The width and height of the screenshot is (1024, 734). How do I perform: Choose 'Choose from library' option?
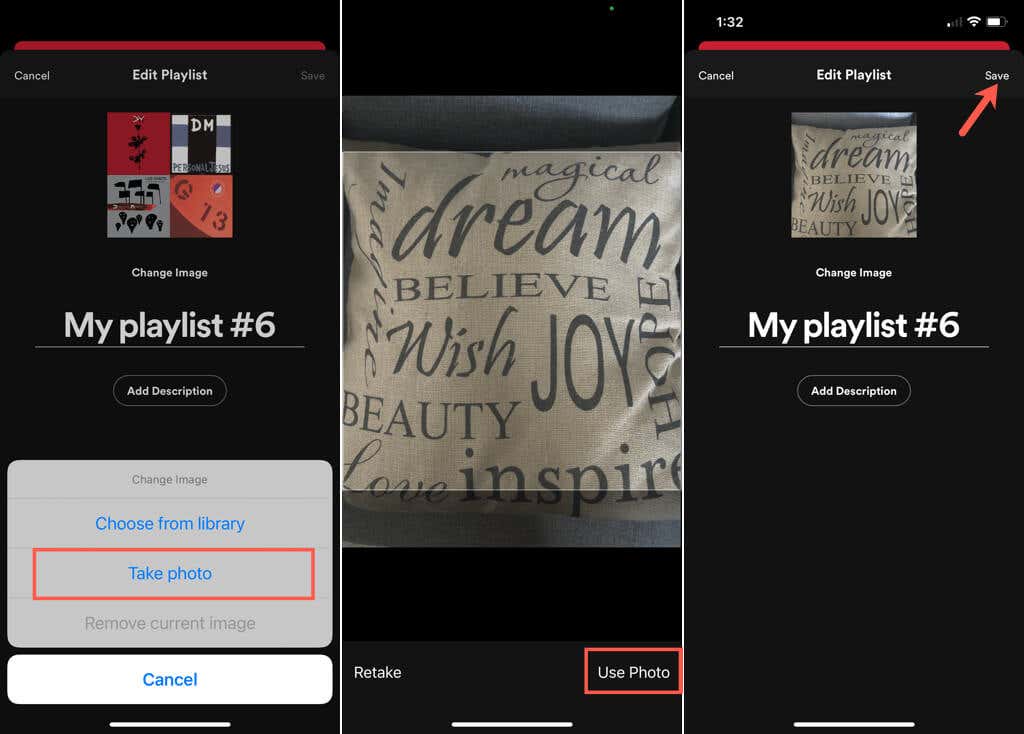(170, 524)
